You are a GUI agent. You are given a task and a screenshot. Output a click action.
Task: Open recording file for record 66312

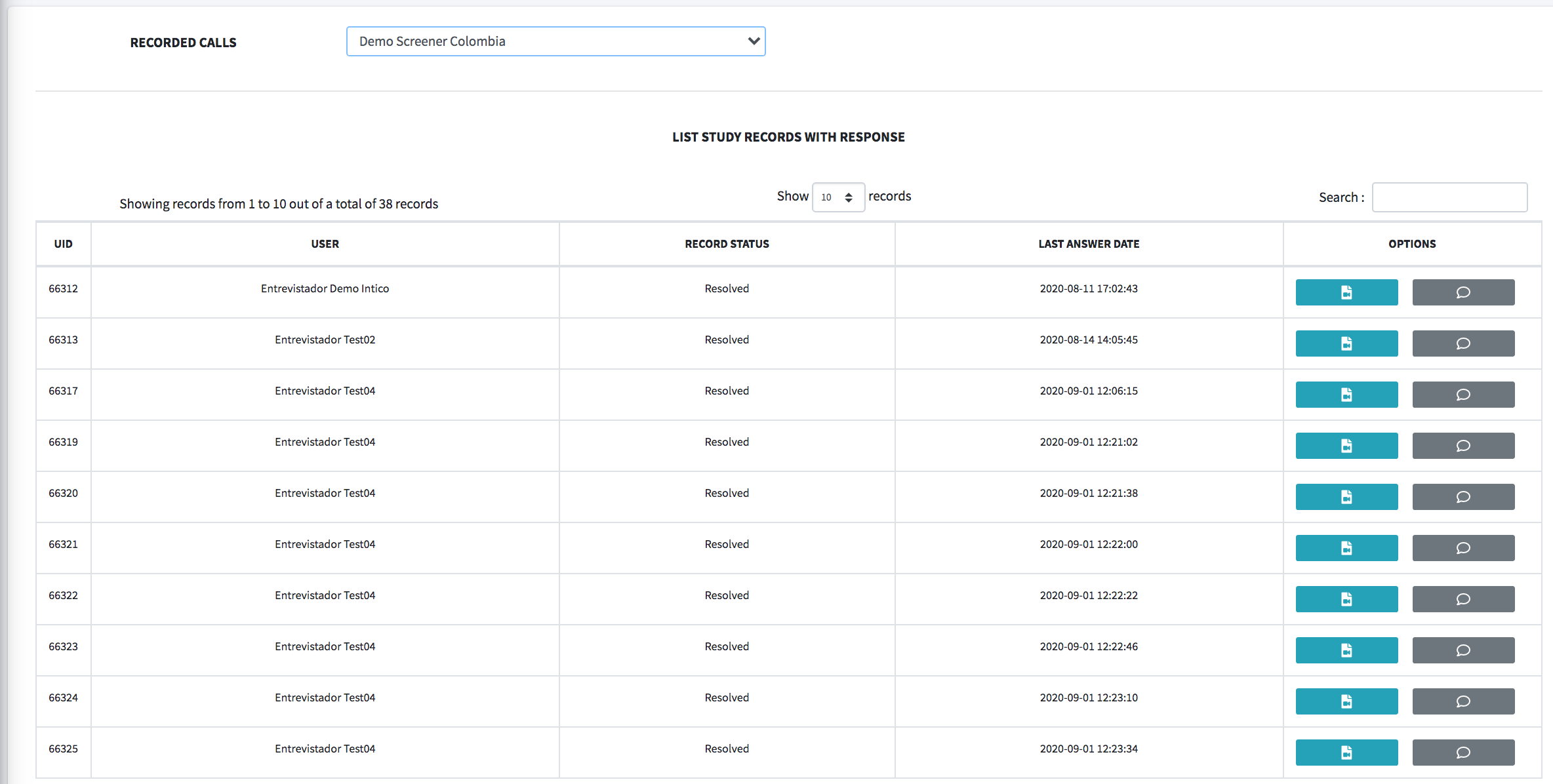pyautogui.click(x=1346, y=292)
